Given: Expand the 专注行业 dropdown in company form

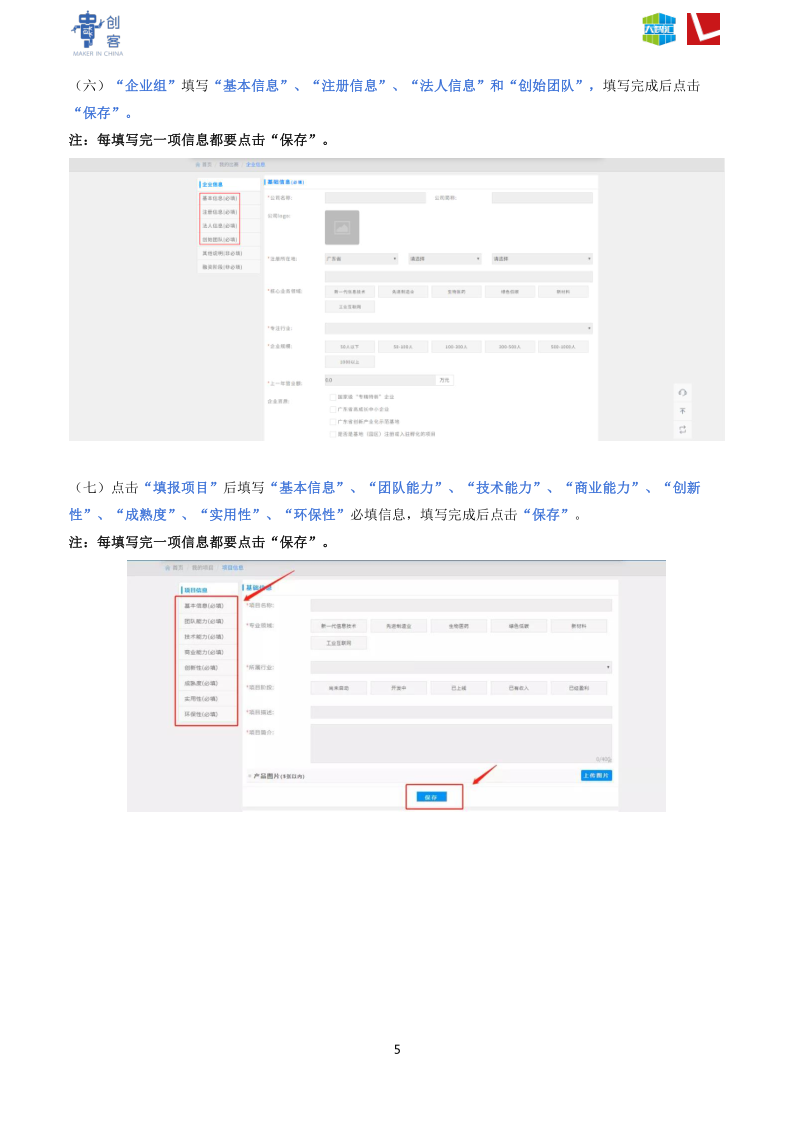Looking at the screenshot, I should (458, 328).
